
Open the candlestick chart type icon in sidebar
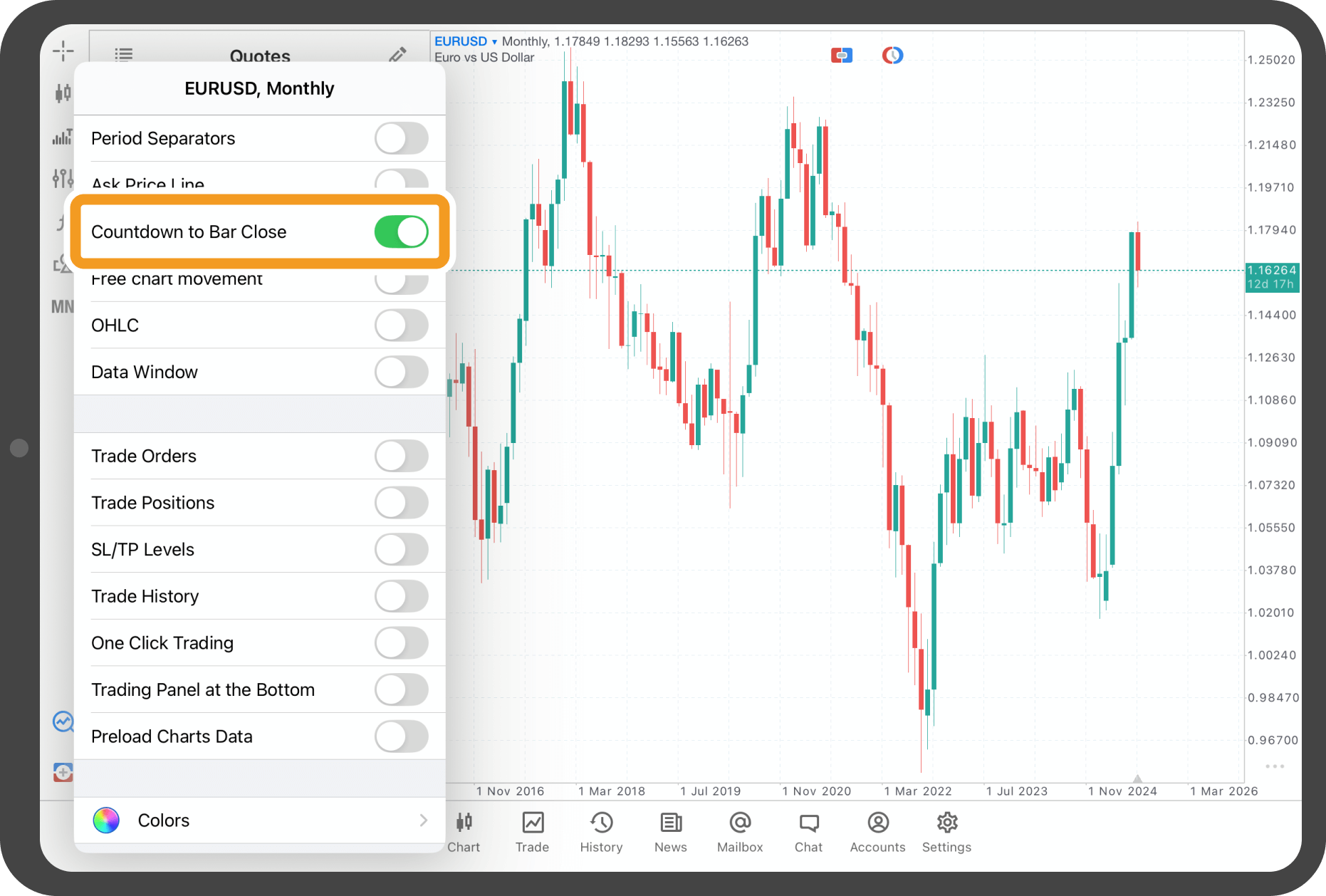click(63, 93)
